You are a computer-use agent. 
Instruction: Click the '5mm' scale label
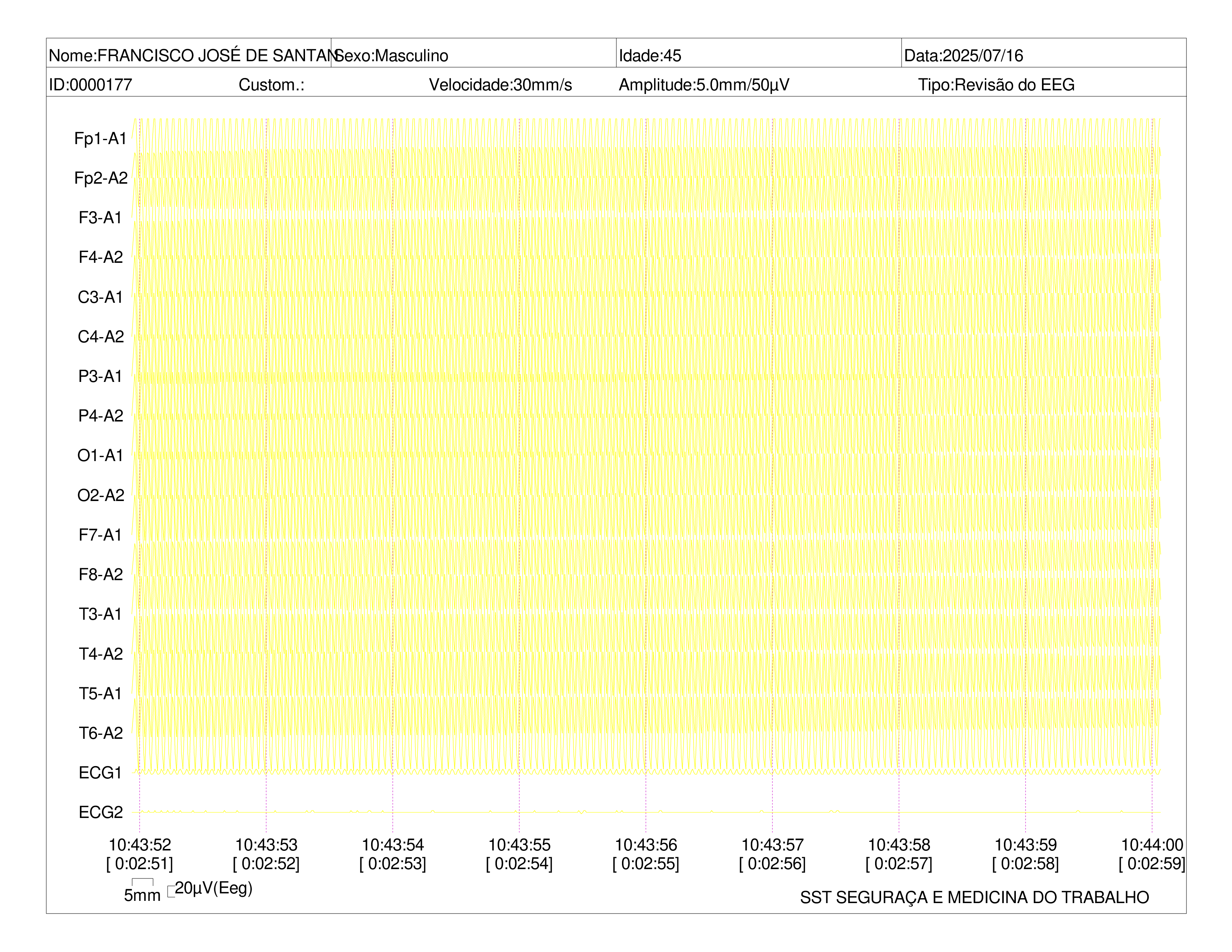(x=142, y=895)
